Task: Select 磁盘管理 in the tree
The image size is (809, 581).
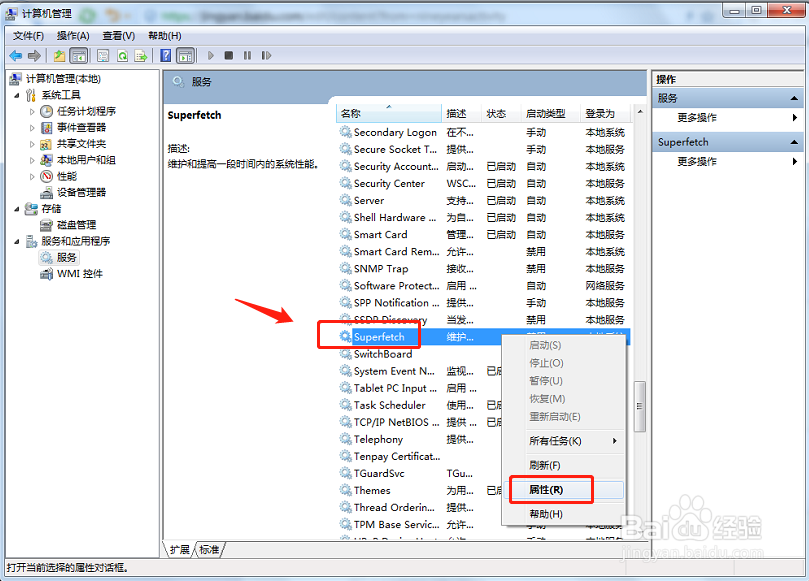Action: [76, 225]
